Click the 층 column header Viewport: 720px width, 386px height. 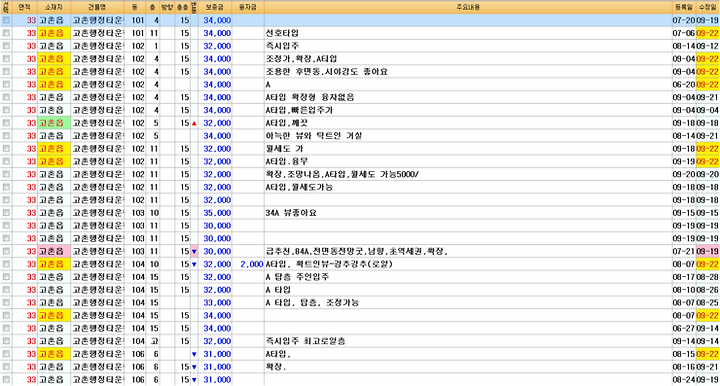(x=152, y=7)
